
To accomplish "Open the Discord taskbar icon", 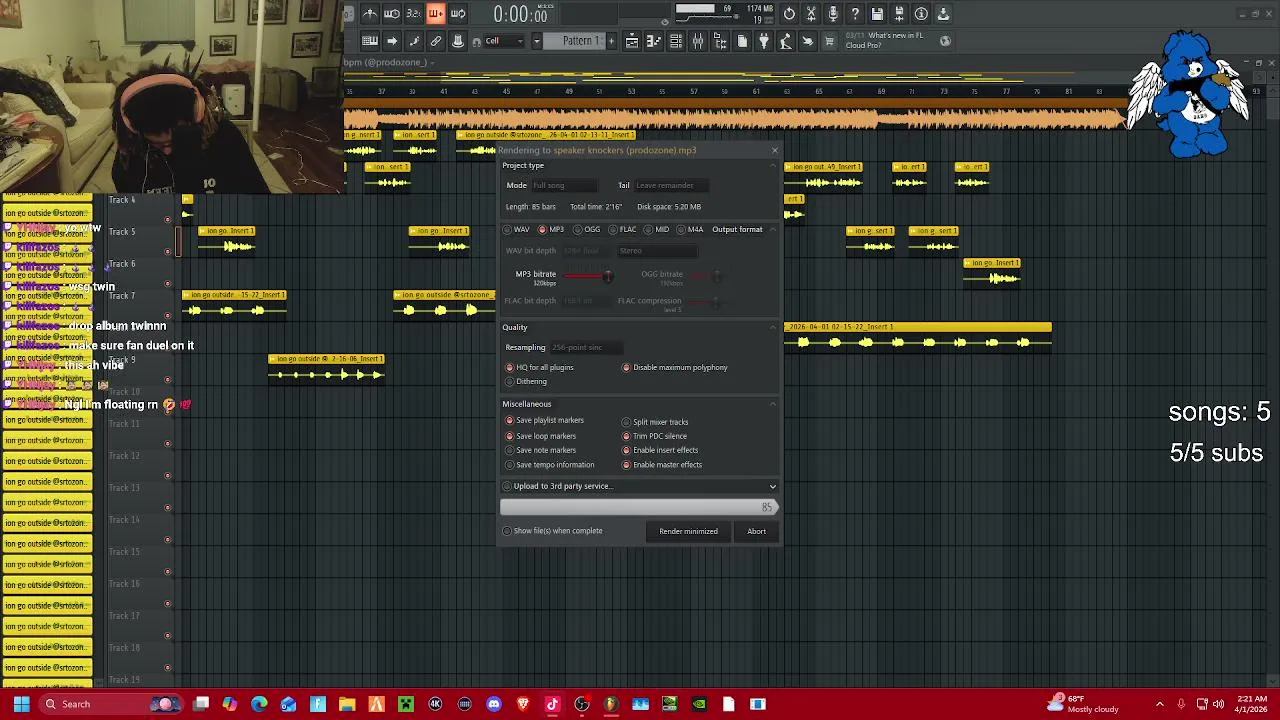I will pos(493,704).
